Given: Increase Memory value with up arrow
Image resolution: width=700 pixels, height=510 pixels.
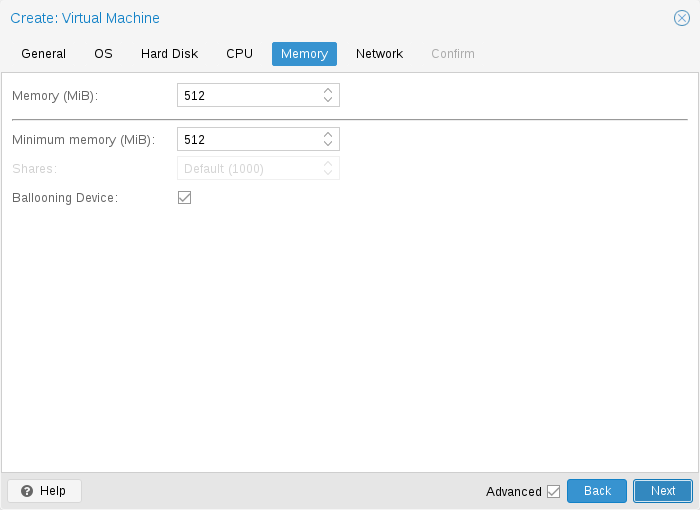Looking at the screenshot, I should coord(328,90).
